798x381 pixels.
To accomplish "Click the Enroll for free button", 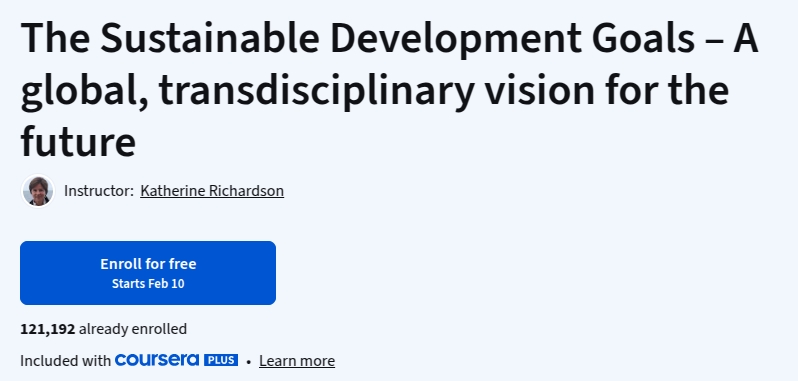I will 148,273.
